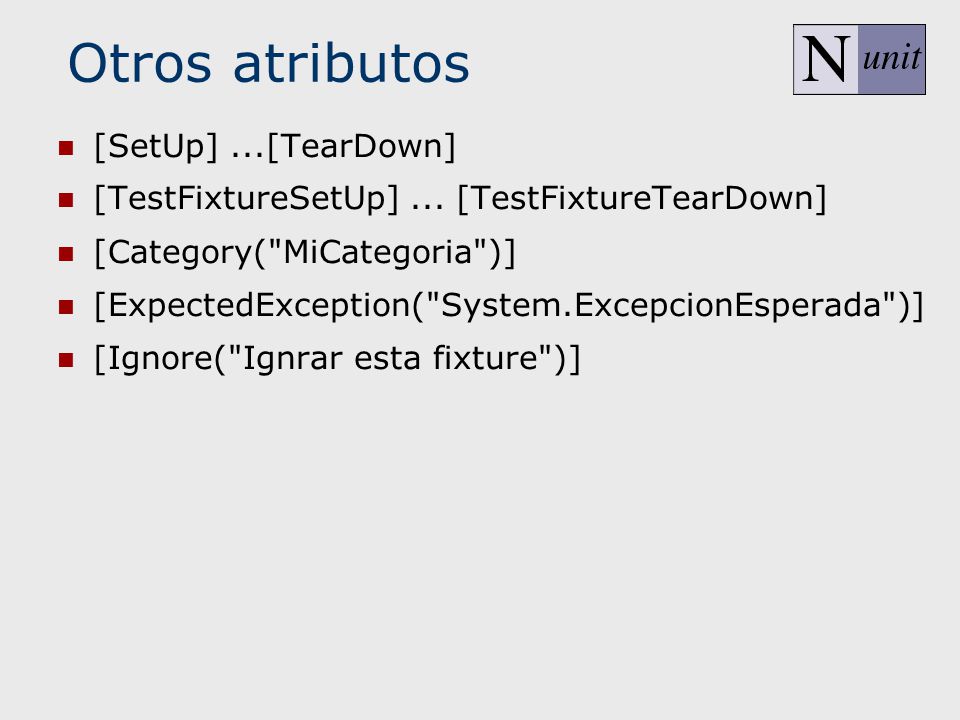Select the red bullet beside [Ignore
Screen dimensions: 960x720
66,359
